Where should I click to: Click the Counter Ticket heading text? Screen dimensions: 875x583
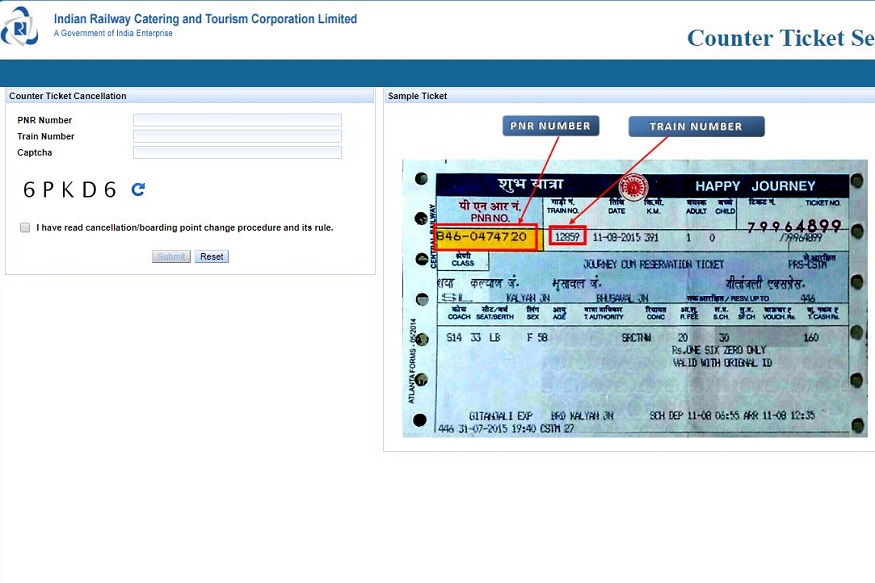point(781,38)
